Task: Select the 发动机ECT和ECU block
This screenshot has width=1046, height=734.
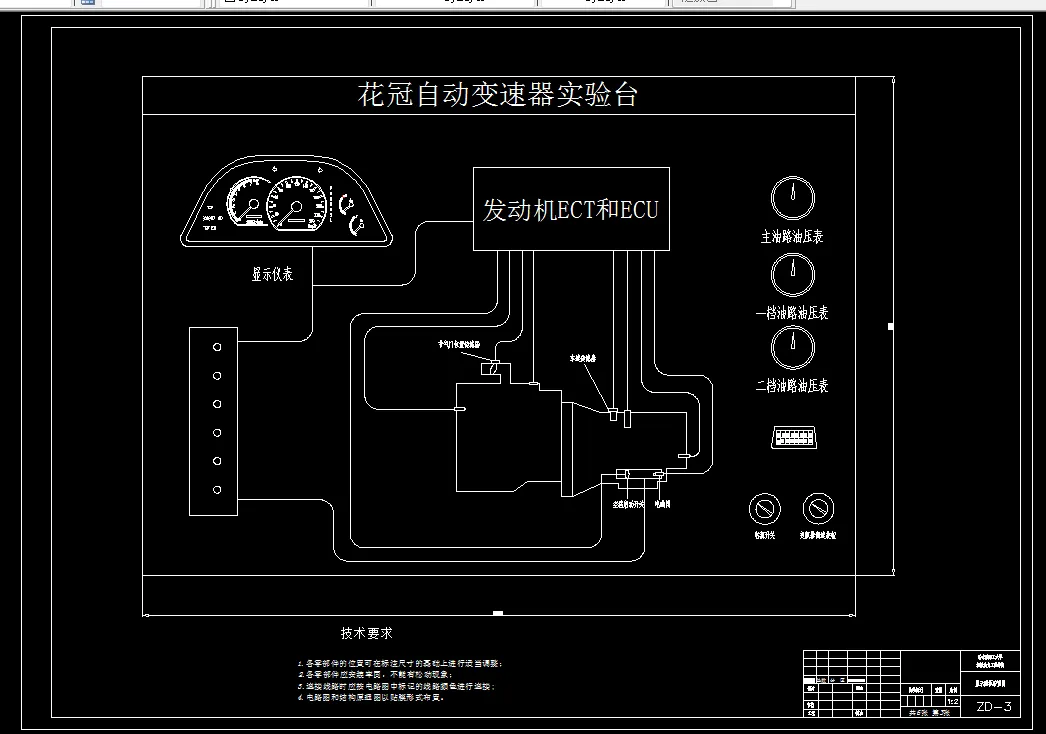Action: click(x=570, y=209)
